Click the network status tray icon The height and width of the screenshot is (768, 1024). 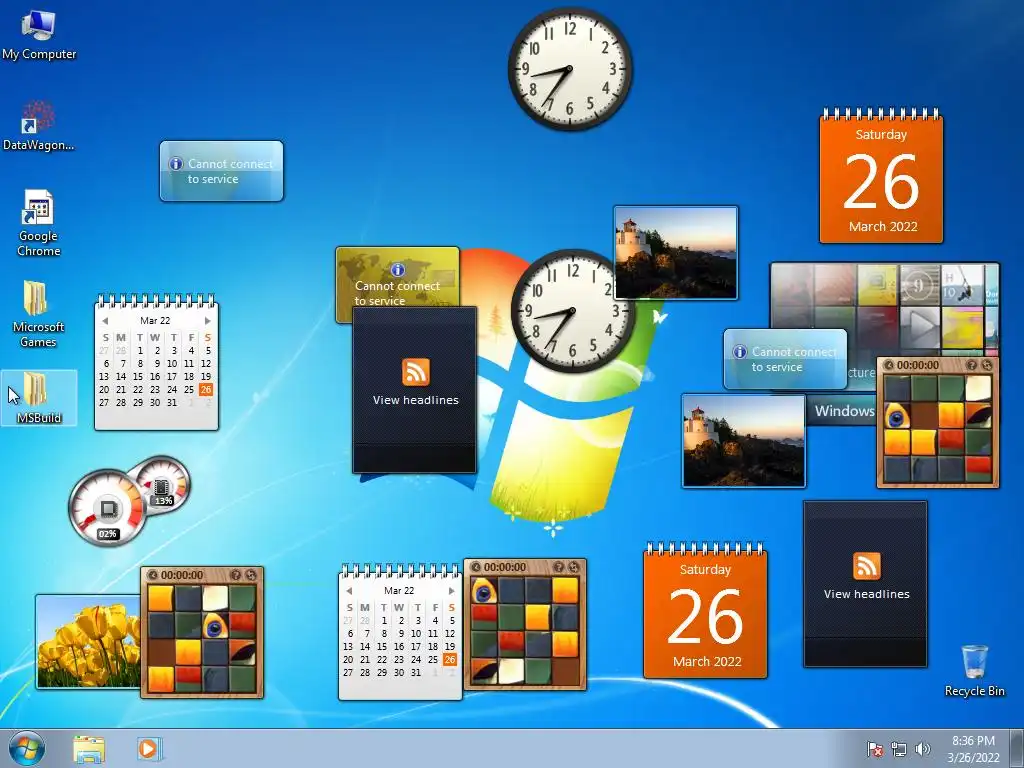(x=899, y=749)
